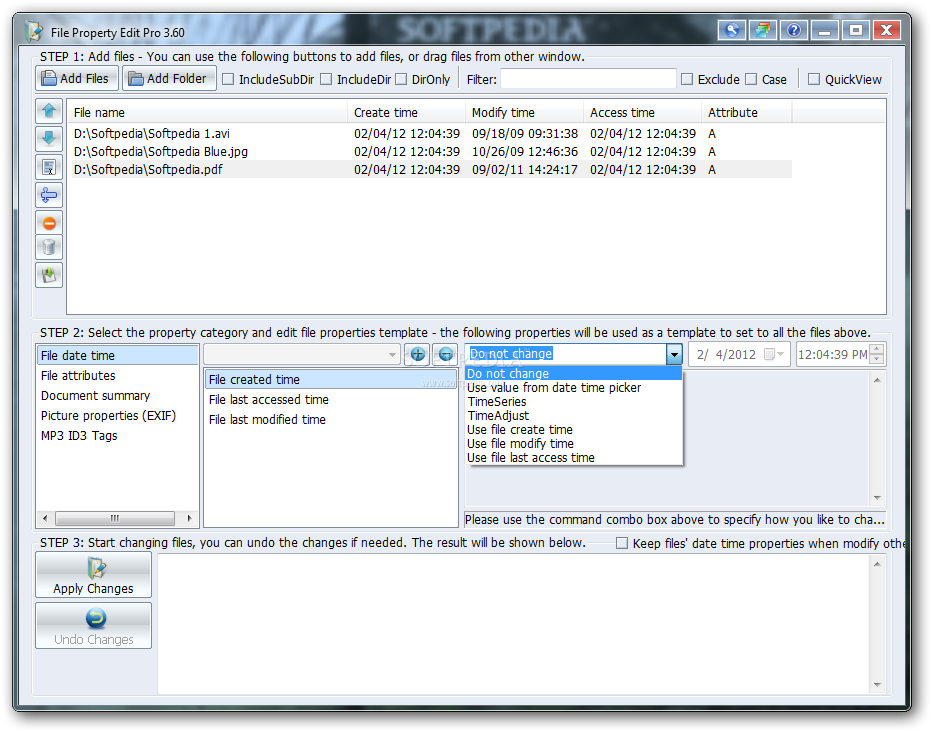932x732 pixels.
Task: Maximize the File Property Edit Pro window
Action: coord(855,30)
